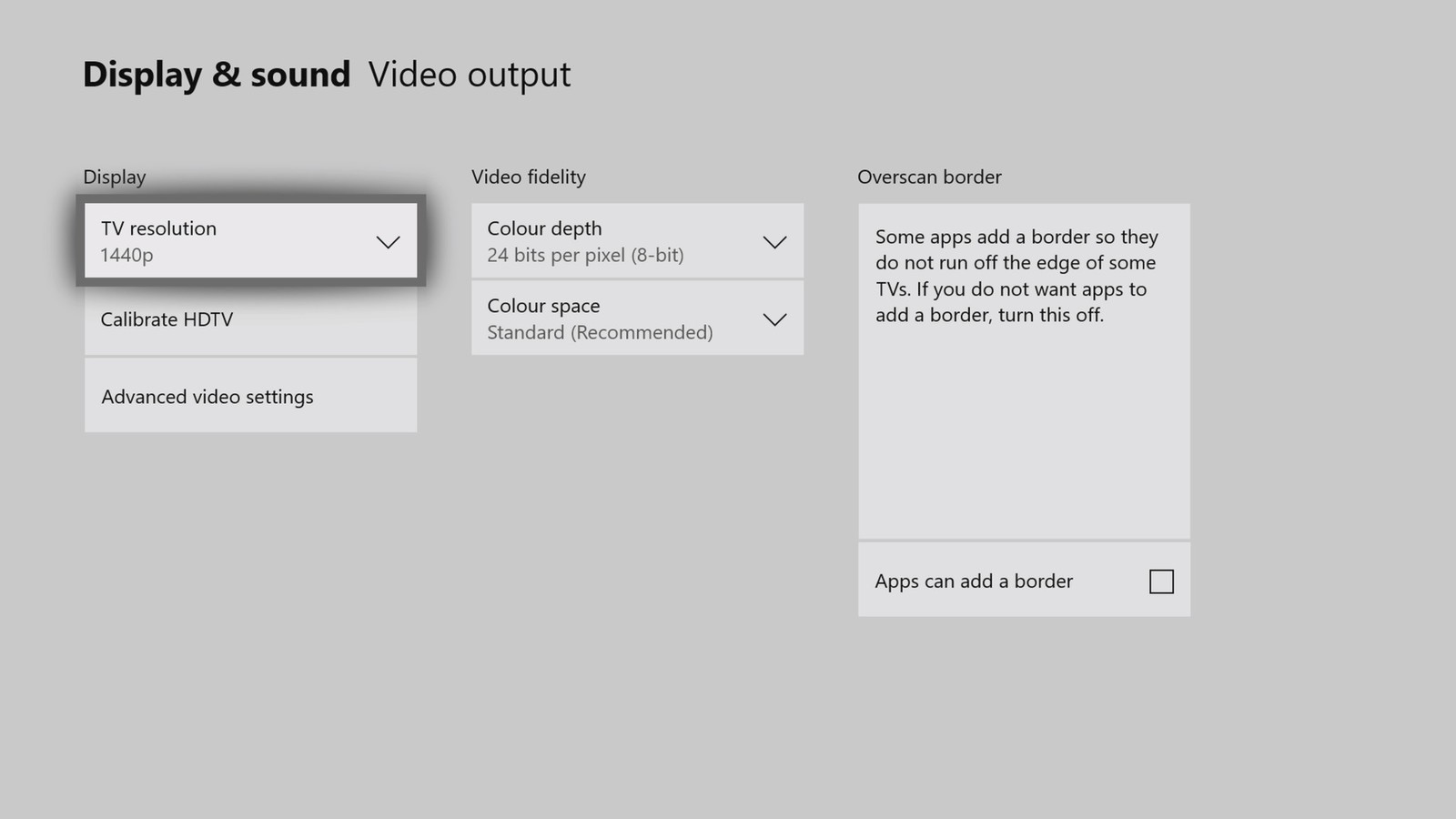The width and height of the screenshot is (1456, 819).
Task: Click the Overscan border section label
Action: pyautogui.click(x=929, y=177)
